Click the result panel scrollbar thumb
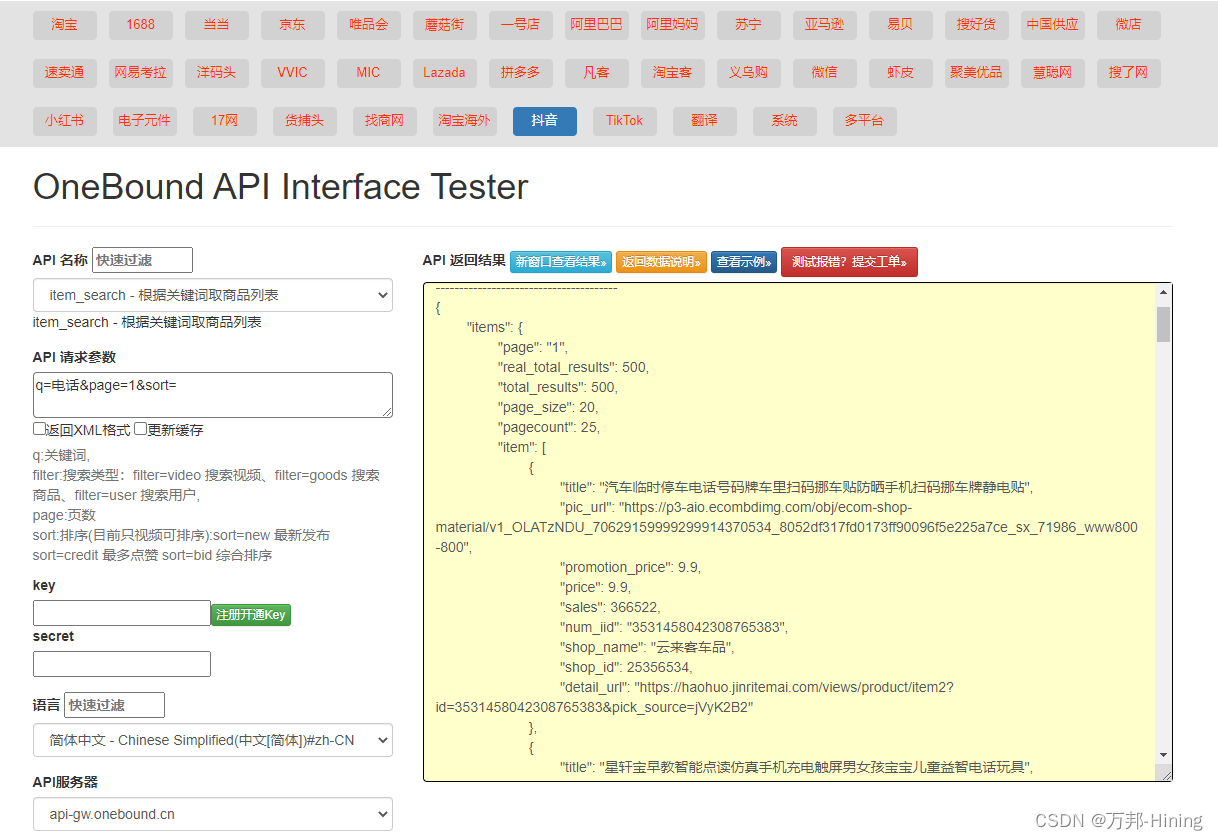The height and width of the screenshot is (840, 1218). coord(1163,324)
